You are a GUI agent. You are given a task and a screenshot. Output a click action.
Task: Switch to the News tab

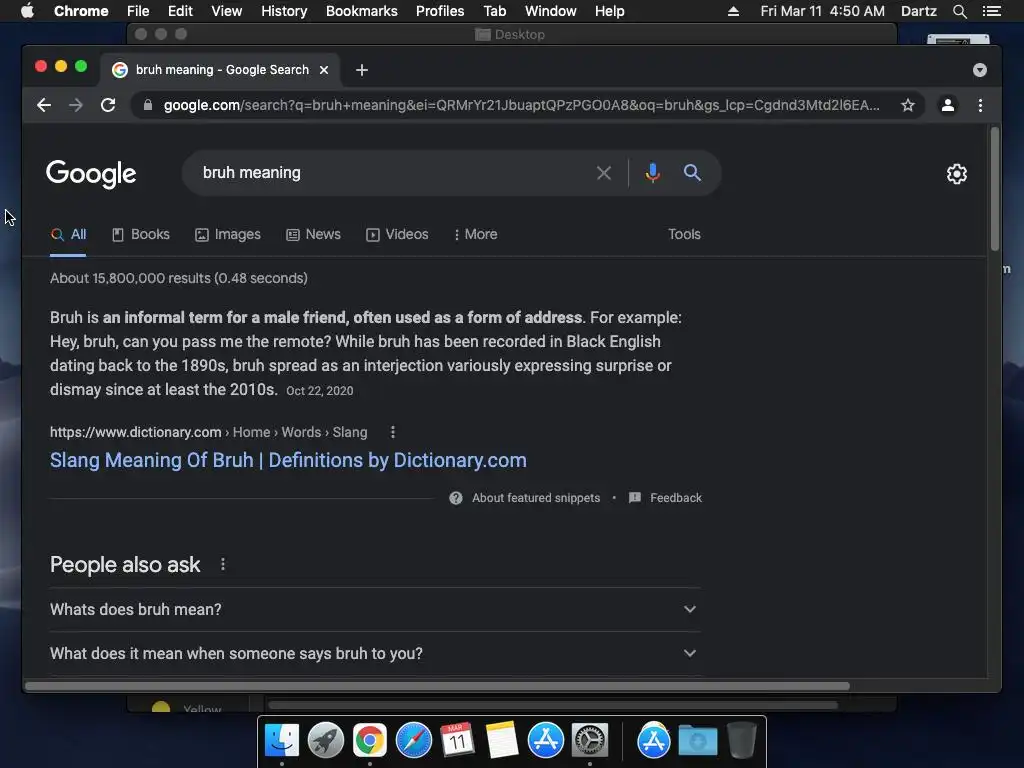(x=313, y=234)
